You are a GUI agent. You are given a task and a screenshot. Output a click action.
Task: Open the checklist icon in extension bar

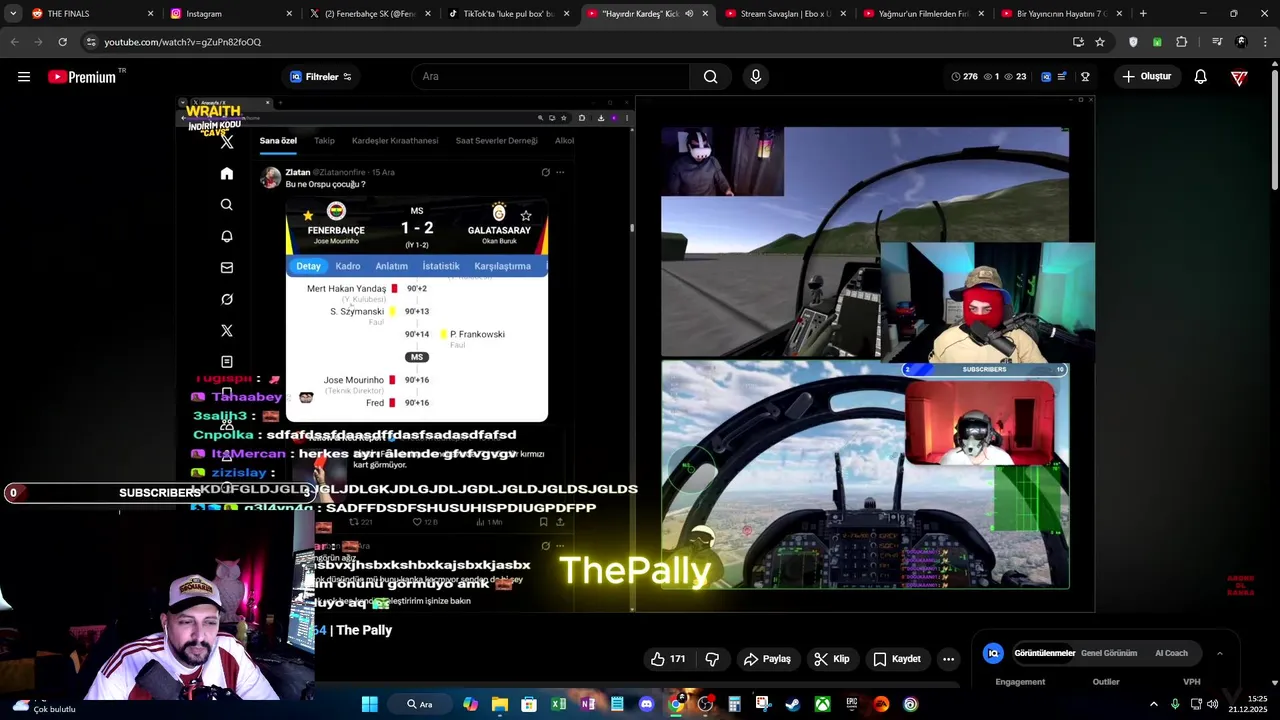(1062, 77)
